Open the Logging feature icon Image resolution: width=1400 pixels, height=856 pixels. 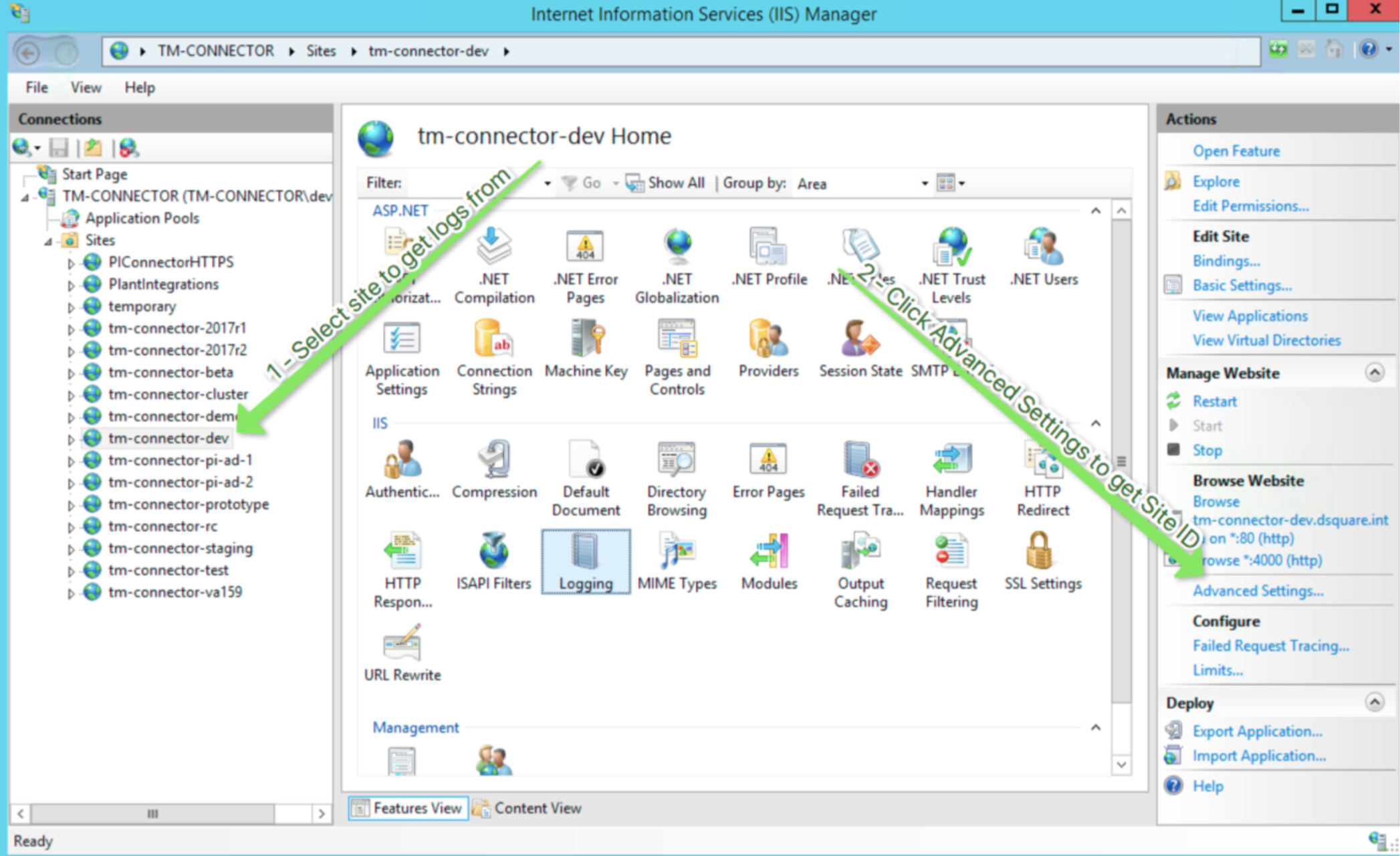click(585, 560)
